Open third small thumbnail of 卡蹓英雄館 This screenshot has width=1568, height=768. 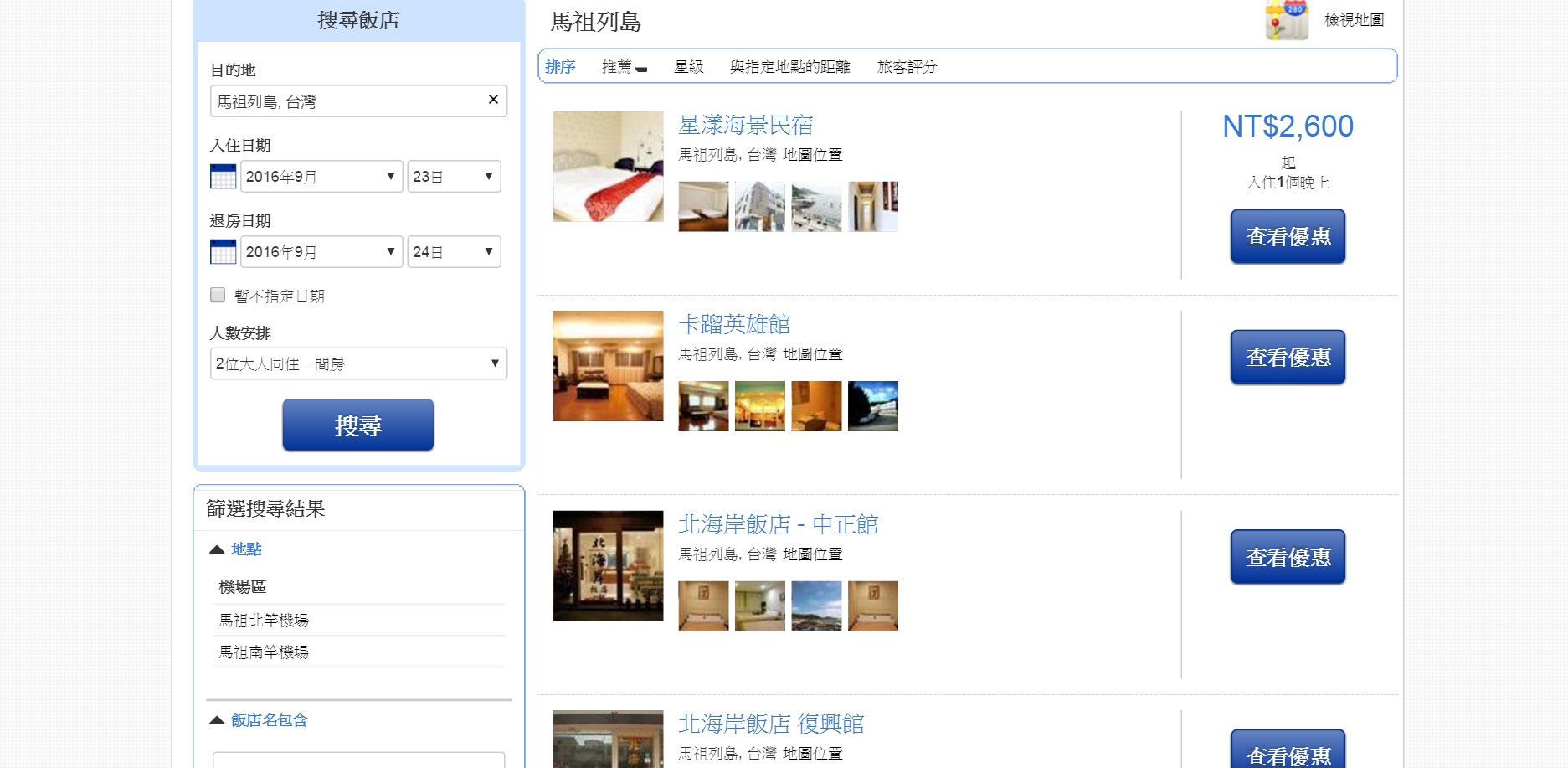tap(816, 406)
